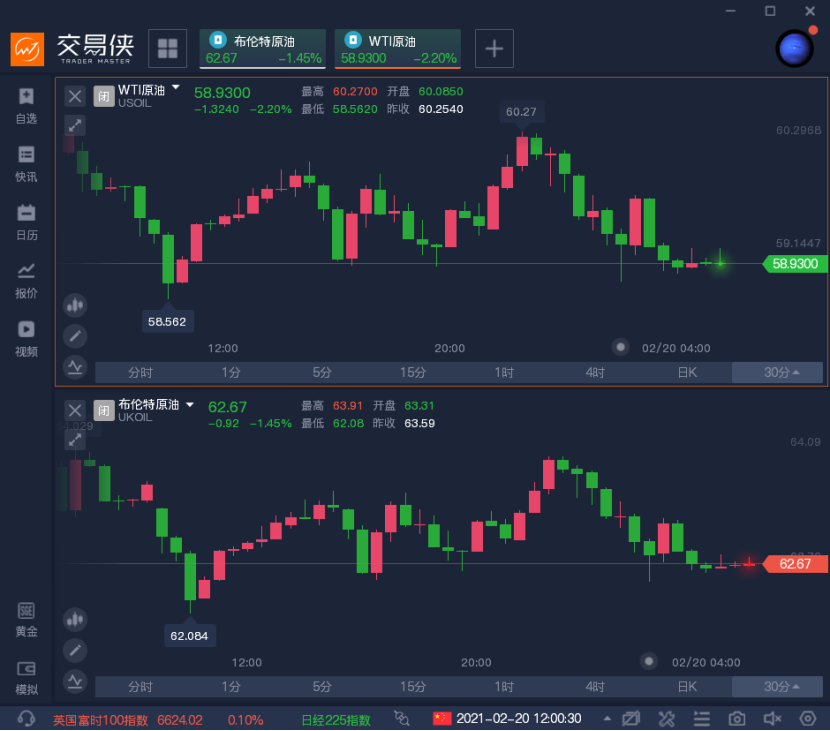Open the 自选 (watchlist) sidebar panel
The height and width of the screenshot is (731, 830).
coord(25,106)
